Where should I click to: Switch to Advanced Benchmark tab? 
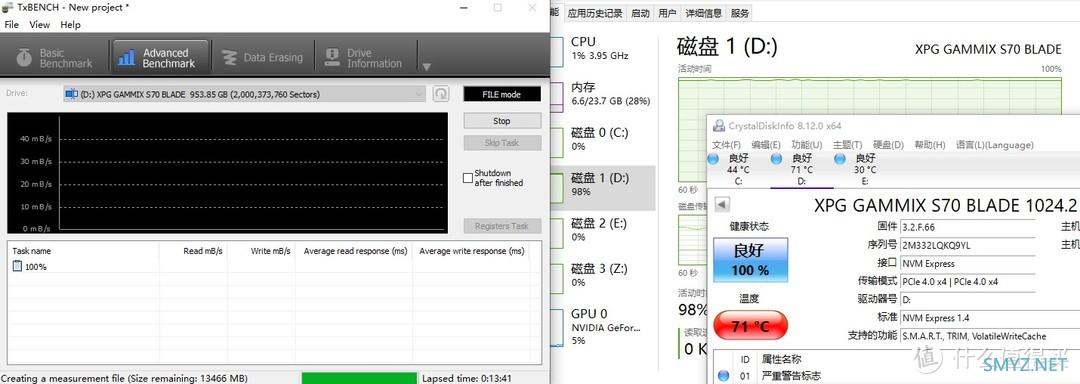[x=160, y=57]
